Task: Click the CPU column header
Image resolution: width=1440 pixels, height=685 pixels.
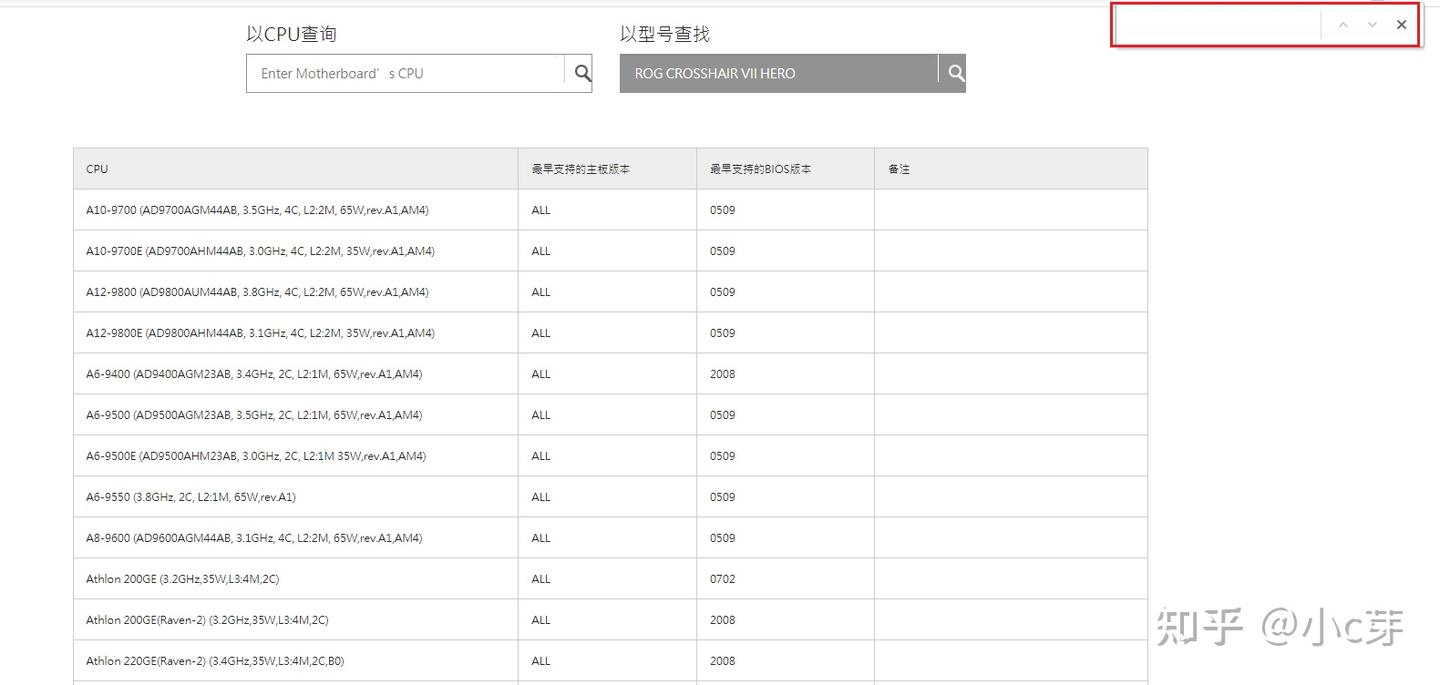Action: pos(296,169)
